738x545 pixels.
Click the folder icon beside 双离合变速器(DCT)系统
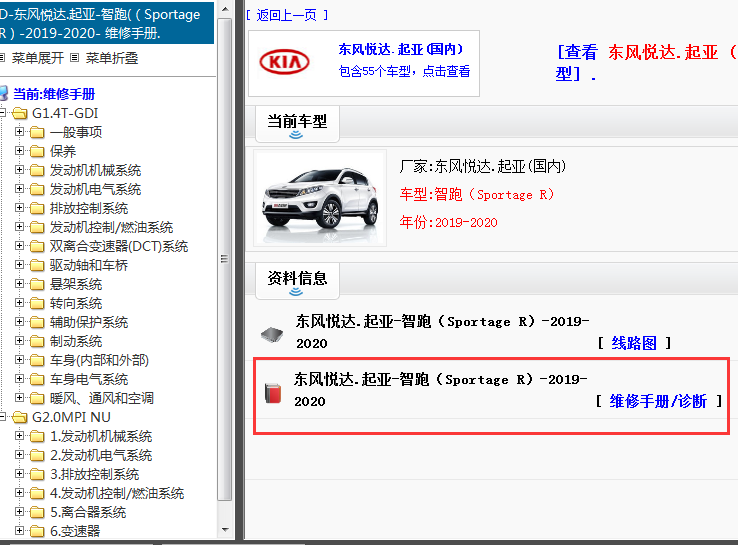point(37,246)
